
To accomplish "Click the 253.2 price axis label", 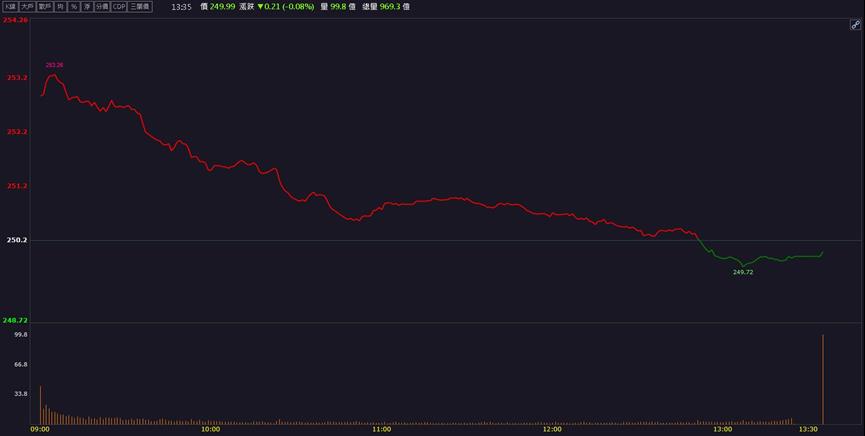I will point(17,78).
